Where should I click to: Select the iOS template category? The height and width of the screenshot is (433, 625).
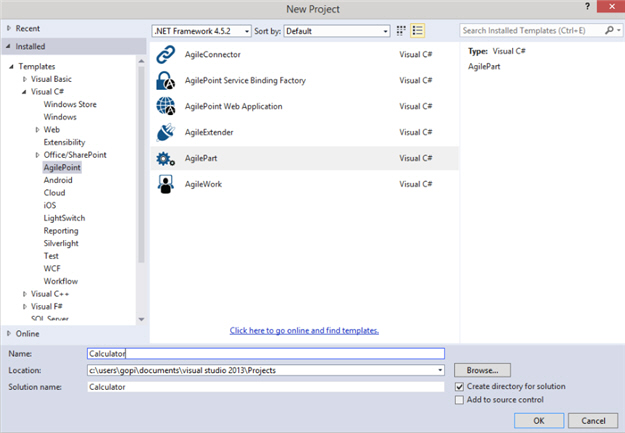coord(50,205)
